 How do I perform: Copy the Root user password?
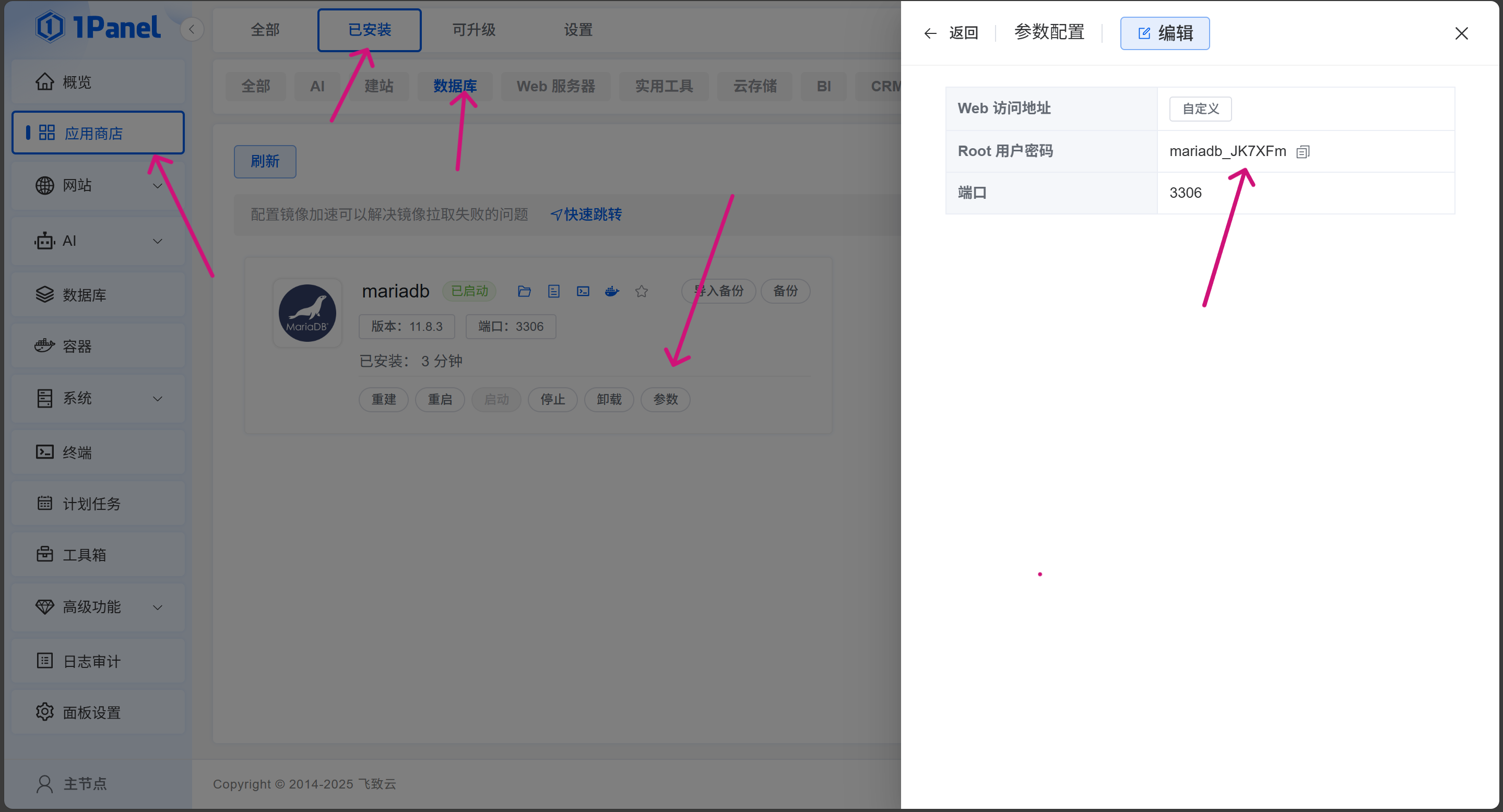pos(1303,152)
